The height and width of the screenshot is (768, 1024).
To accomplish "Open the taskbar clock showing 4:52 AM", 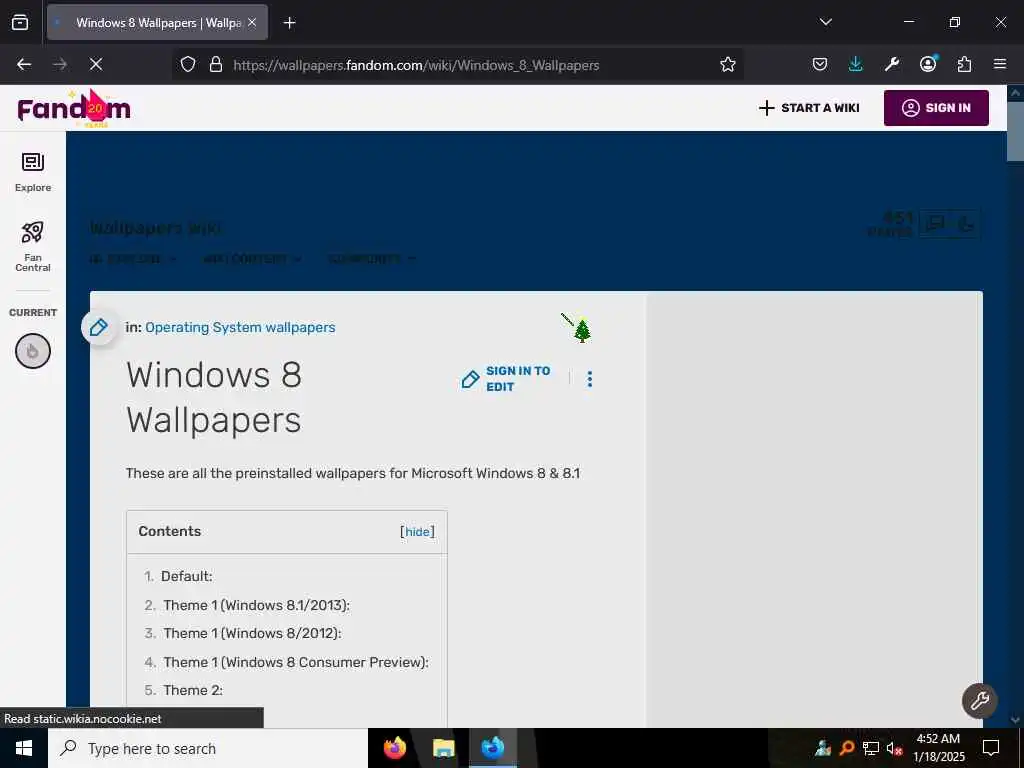I will coord(938,748).
